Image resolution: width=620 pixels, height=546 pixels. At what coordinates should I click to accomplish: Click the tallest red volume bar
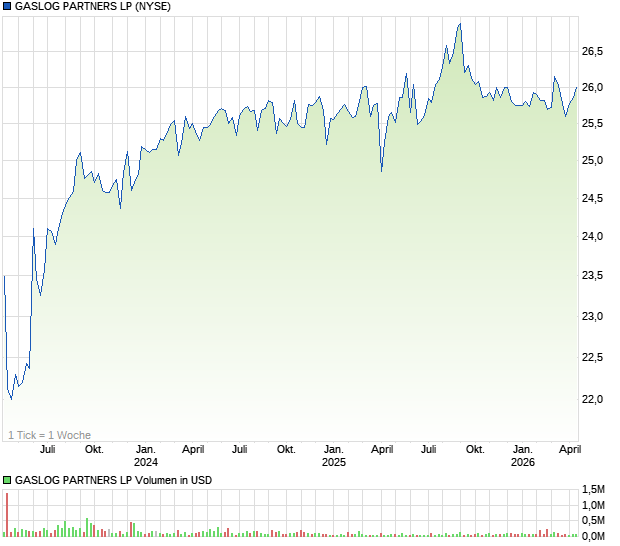(x=7, y=515)
